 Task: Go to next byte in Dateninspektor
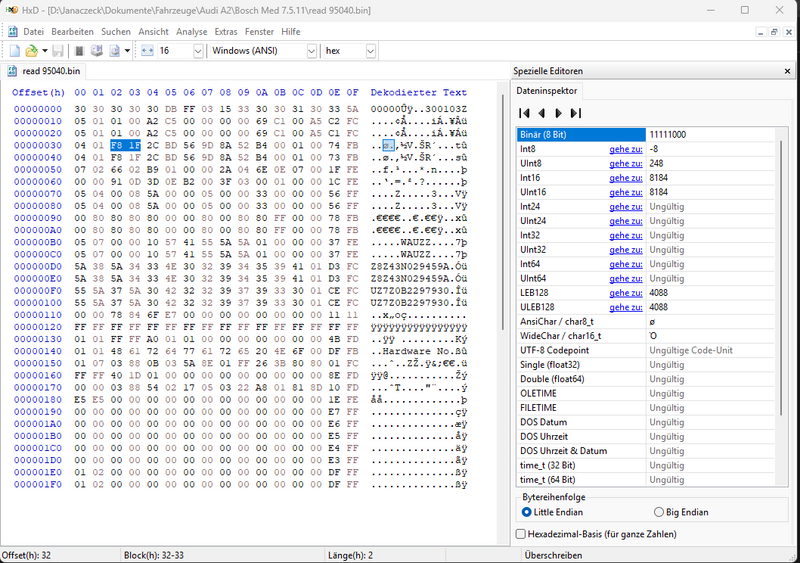(x=558, y=113)
